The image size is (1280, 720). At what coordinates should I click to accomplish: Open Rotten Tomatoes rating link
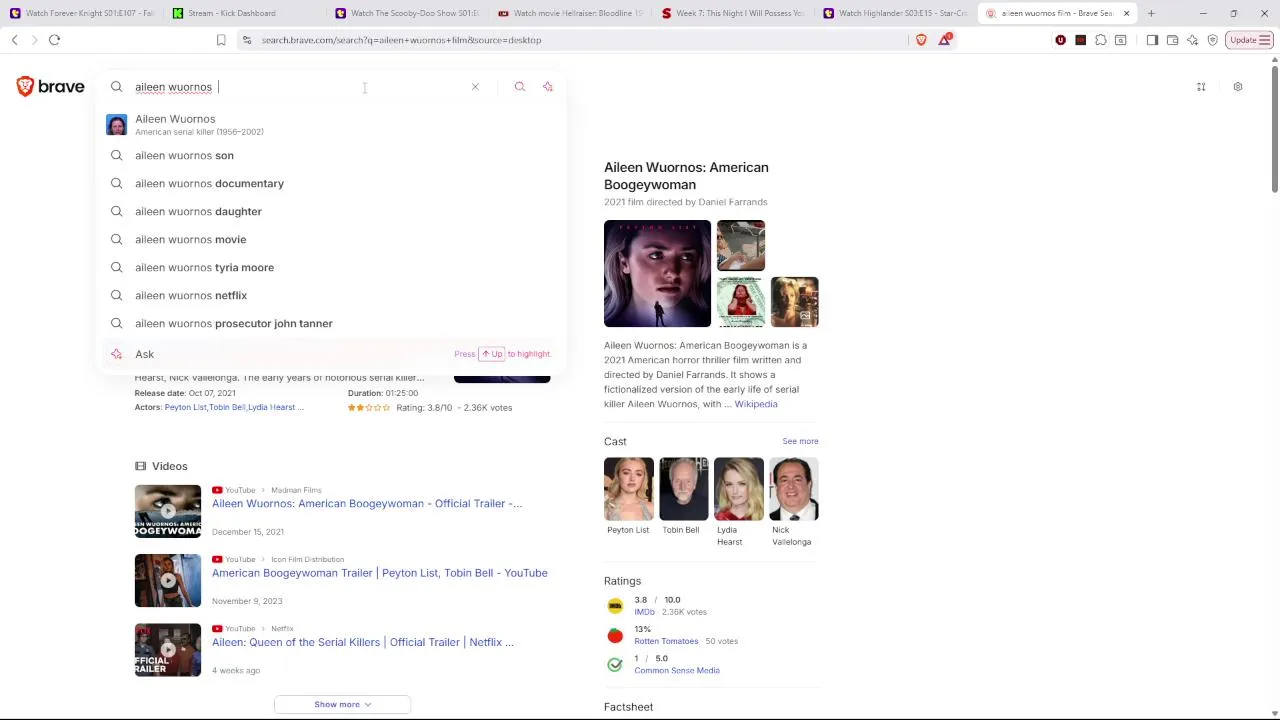point(665,641)
